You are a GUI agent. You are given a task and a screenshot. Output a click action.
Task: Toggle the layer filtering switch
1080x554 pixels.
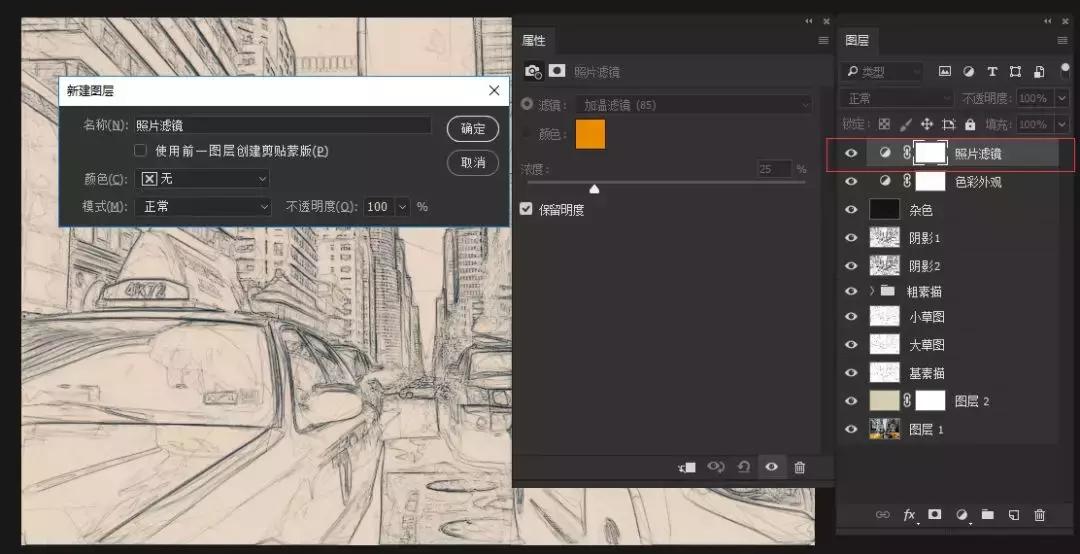point(1066,71)
